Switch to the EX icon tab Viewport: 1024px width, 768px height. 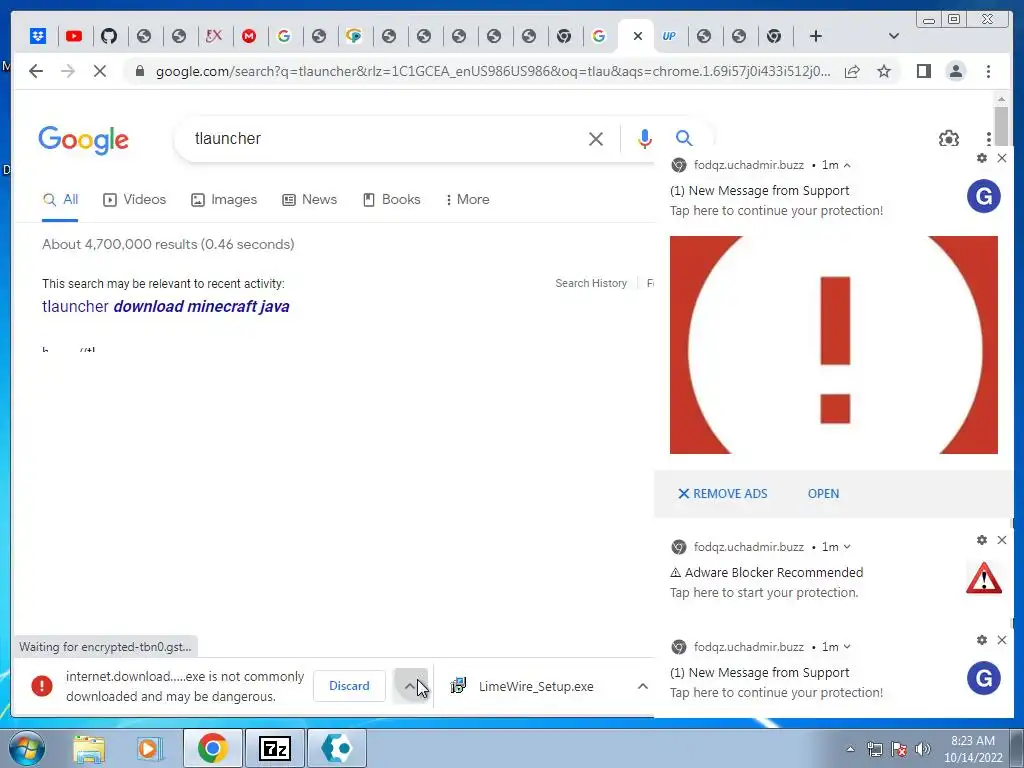[214, 36]
